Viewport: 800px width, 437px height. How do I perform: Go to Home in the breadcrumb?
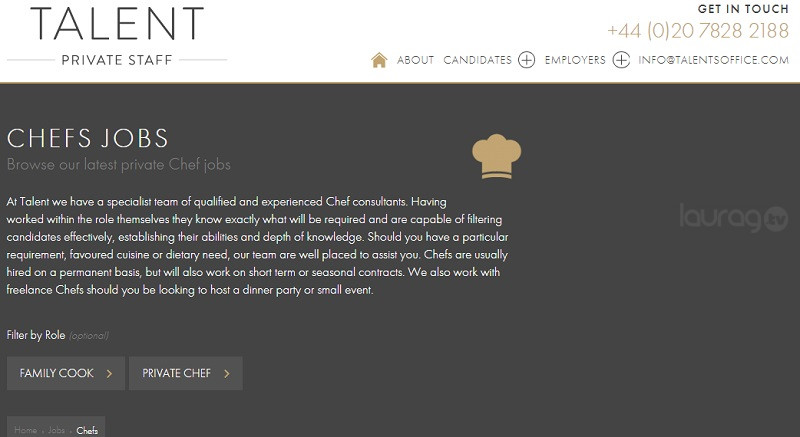point(25,430)
